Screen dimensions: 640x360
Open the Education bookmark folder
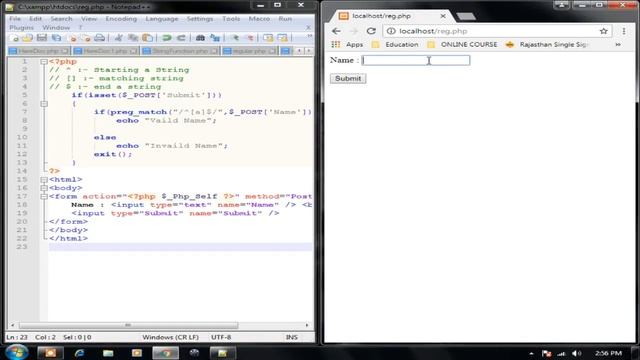395,44
